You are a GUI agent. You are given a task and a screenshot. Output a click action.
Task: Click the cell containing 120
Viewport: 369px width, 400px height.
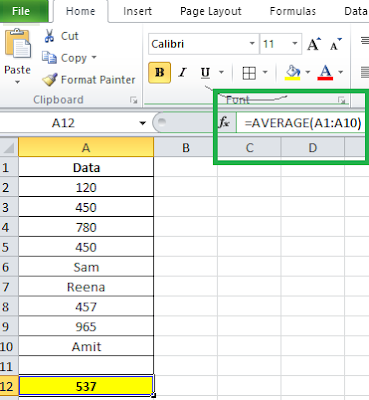(86, 187)
